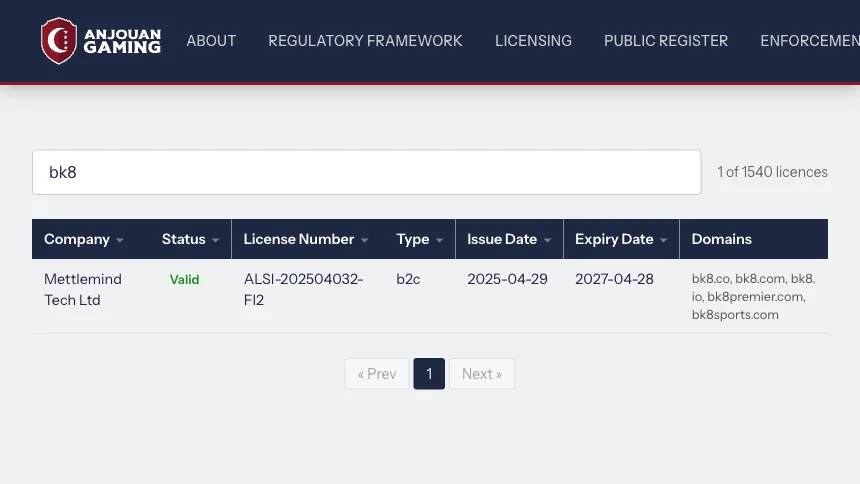The height and width of the screenshot is (484, 860).
Task: Click the issue date 2025-04-29
Action: [507, 279]
